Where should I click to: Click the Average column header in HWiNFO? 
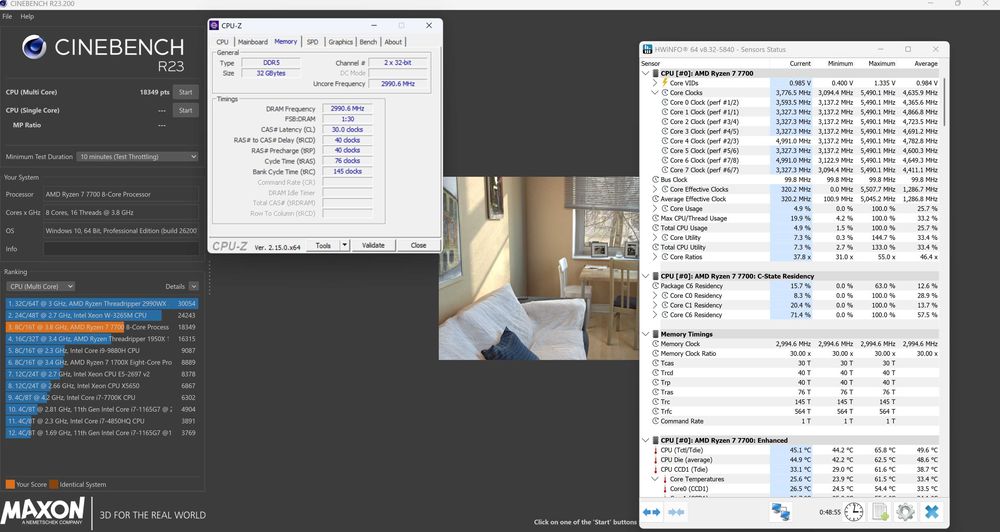point(925,64)
